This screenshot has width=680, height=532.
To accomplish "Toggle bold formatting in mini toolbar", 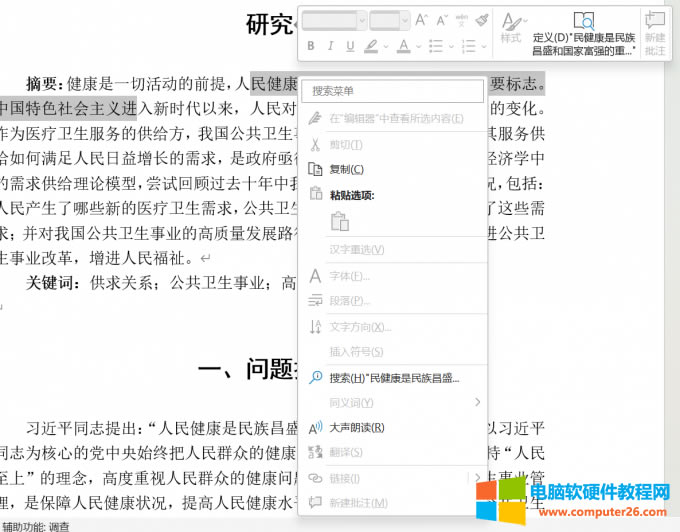I will click(x=311, y=46).
